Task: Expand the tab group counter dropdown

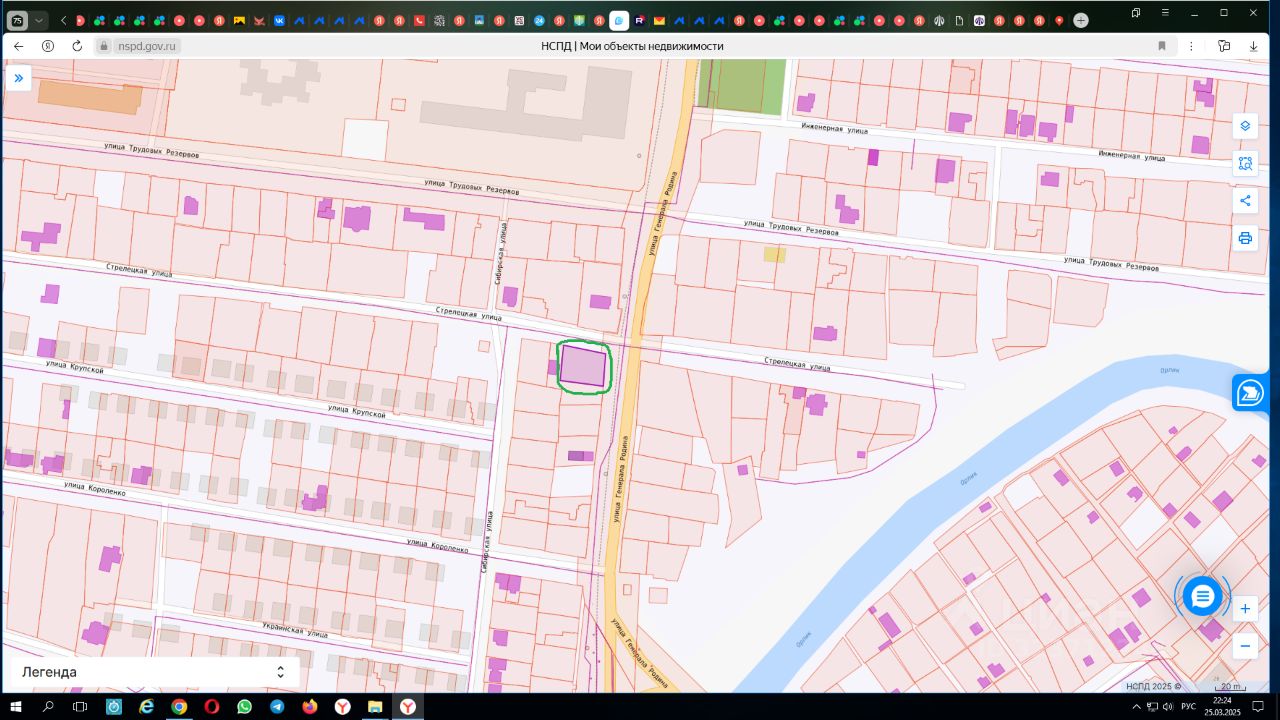Action: click(x=39, y=20)
